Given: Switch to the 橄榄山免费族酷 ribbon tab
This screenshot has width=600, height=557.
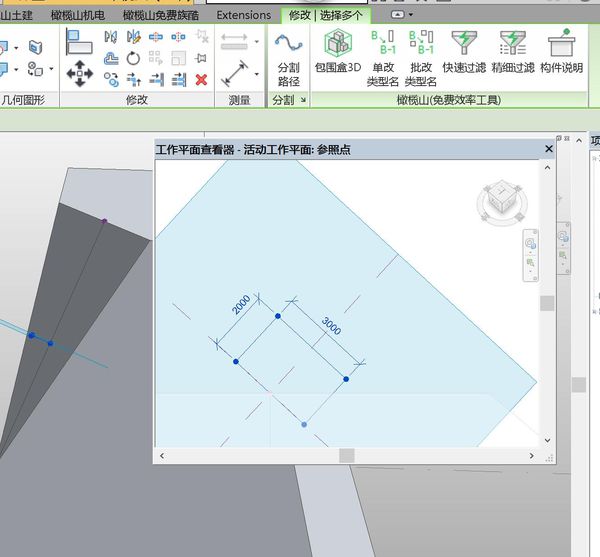Looking at the screenshot, I should point(161,15).
